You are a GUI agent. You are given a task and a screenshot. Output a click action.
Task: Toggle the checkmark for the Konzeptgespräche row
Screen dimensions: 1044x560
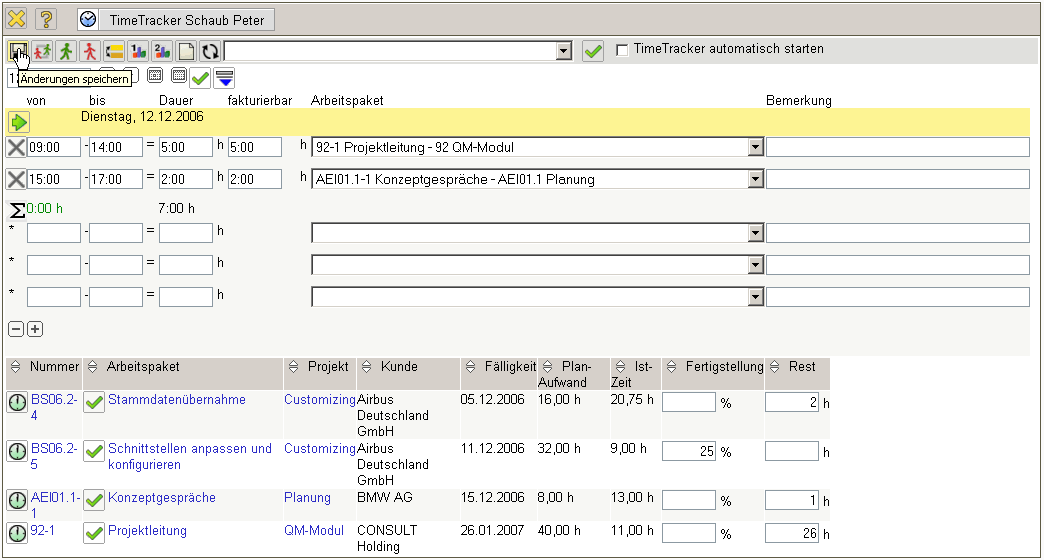[94, 499]
